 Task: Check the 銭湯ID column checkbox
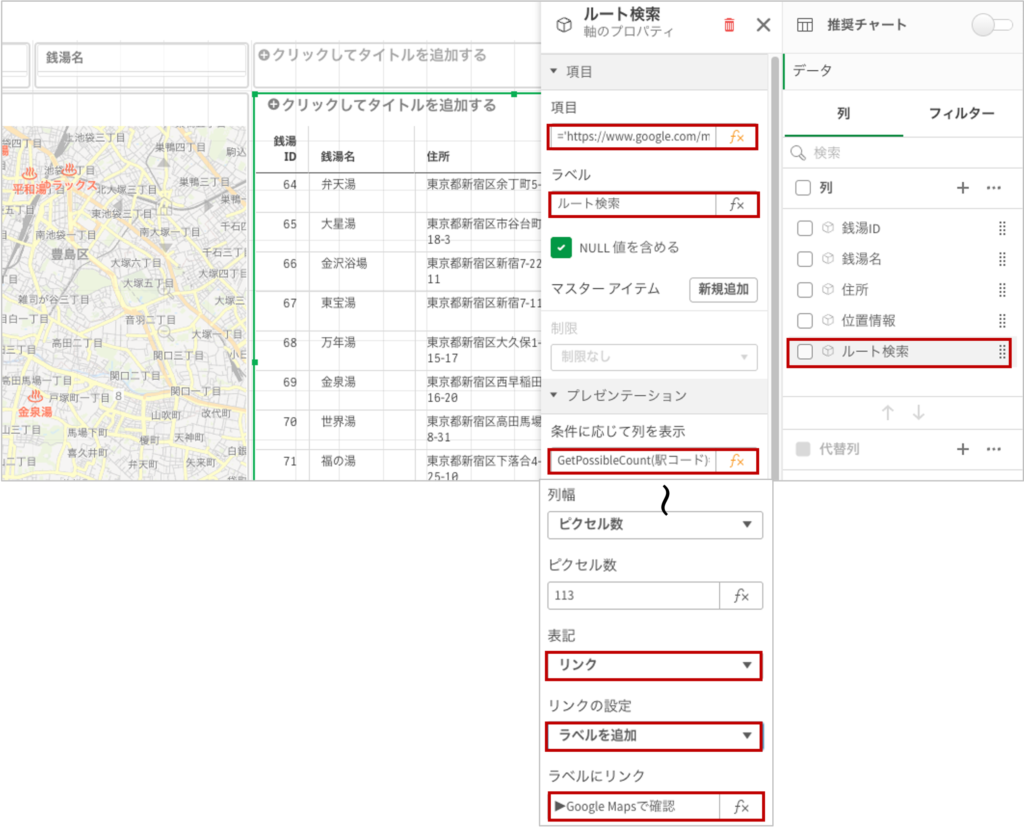(805, 229)
